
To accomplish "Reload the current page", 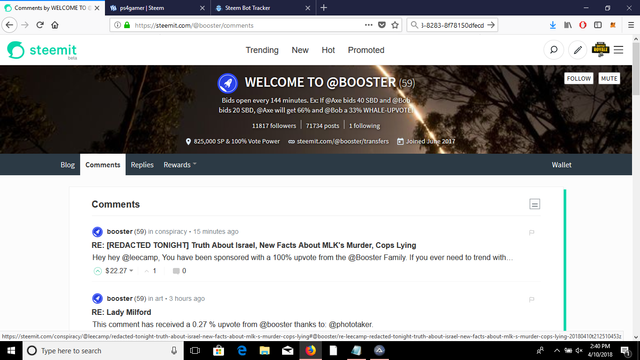I will tap(40, 25).
